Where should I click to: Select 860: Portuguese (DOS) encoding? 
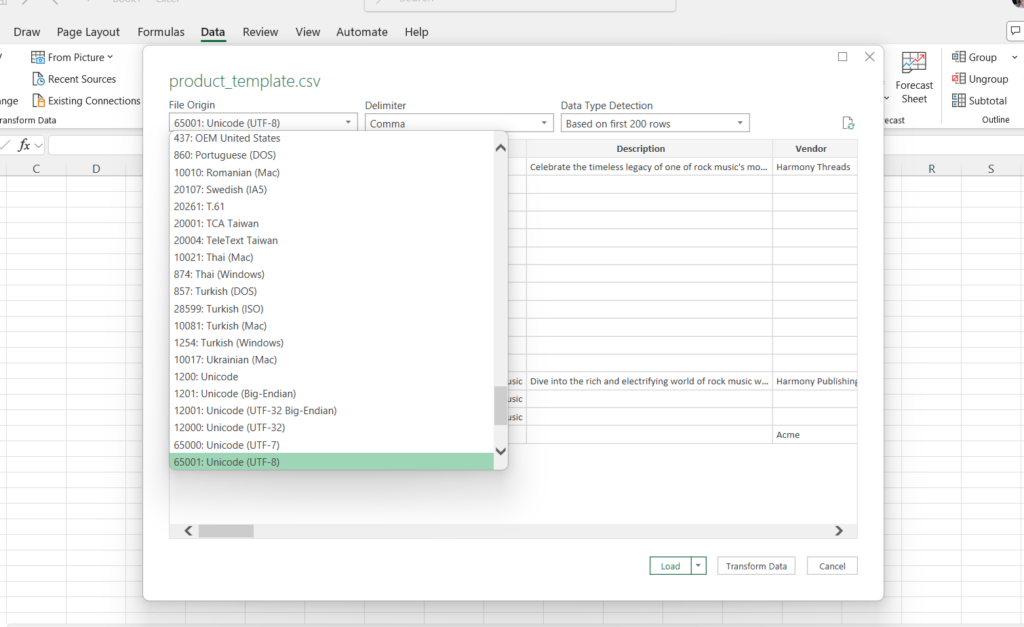332,155
